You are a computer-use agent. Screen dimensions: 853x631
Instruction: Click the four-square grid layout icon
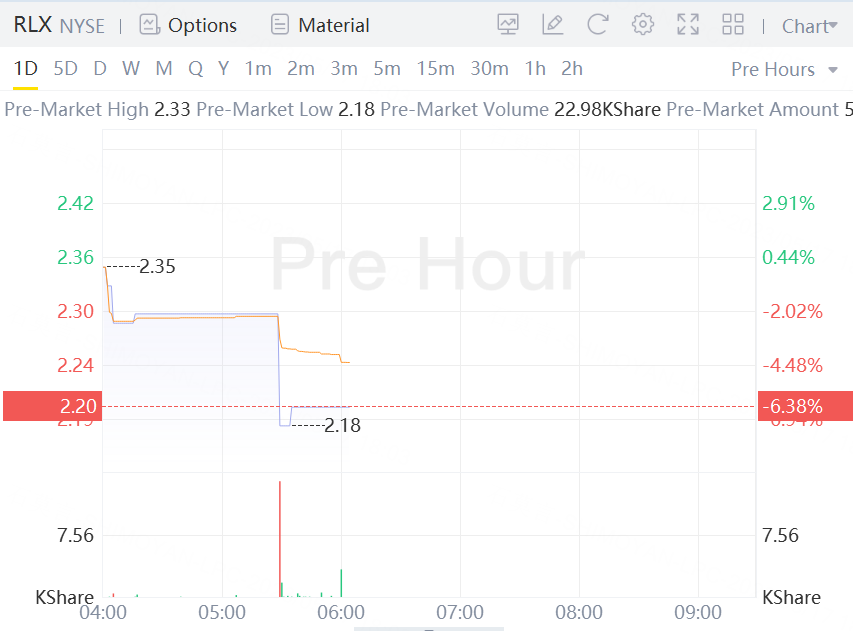(x=733, y=25)
